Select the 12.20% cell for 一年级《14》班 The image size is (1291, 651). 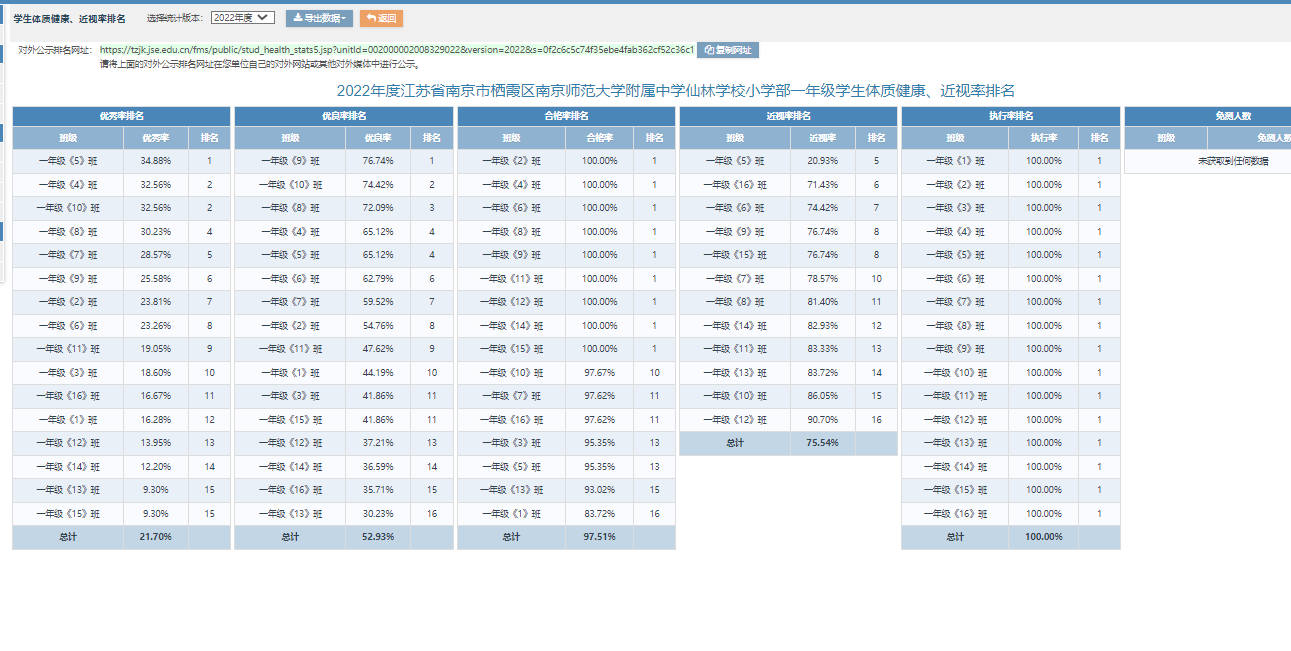pos(156,467)
